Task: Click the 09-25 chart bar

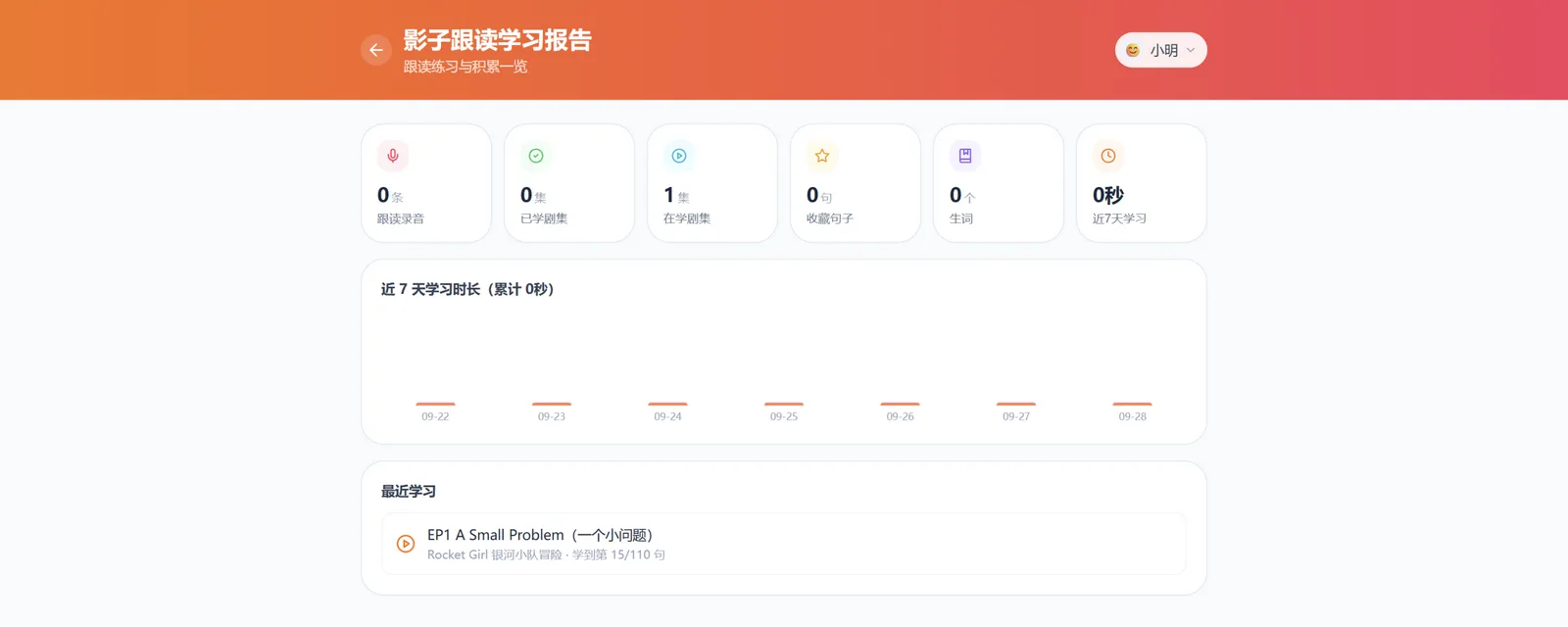Action: [784, 404]
